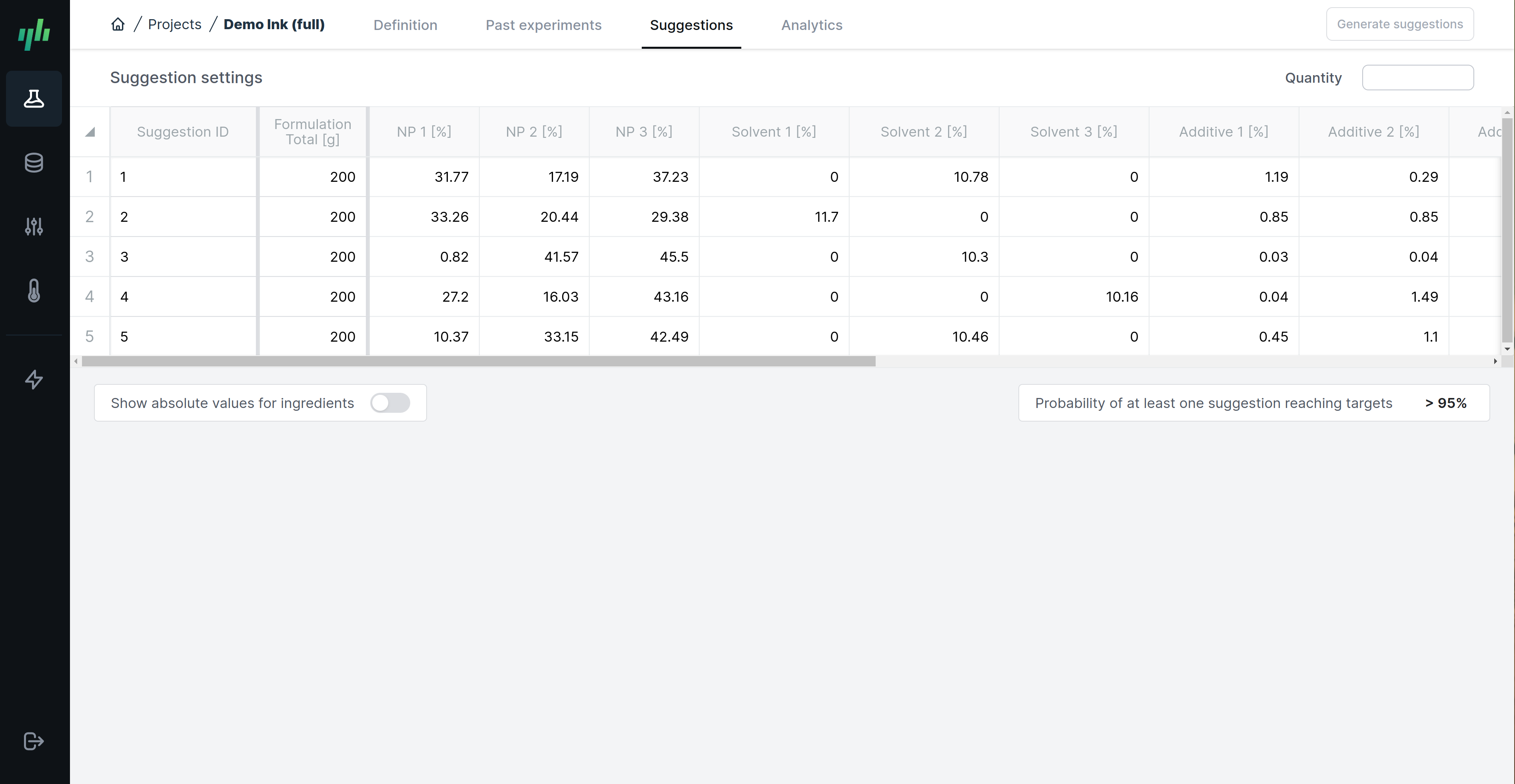Image resolution: width=1515 pixels, height=784 pixels.
Task: Click the Demo Ink (full) breadcrumb
Action: pos(274,24)
